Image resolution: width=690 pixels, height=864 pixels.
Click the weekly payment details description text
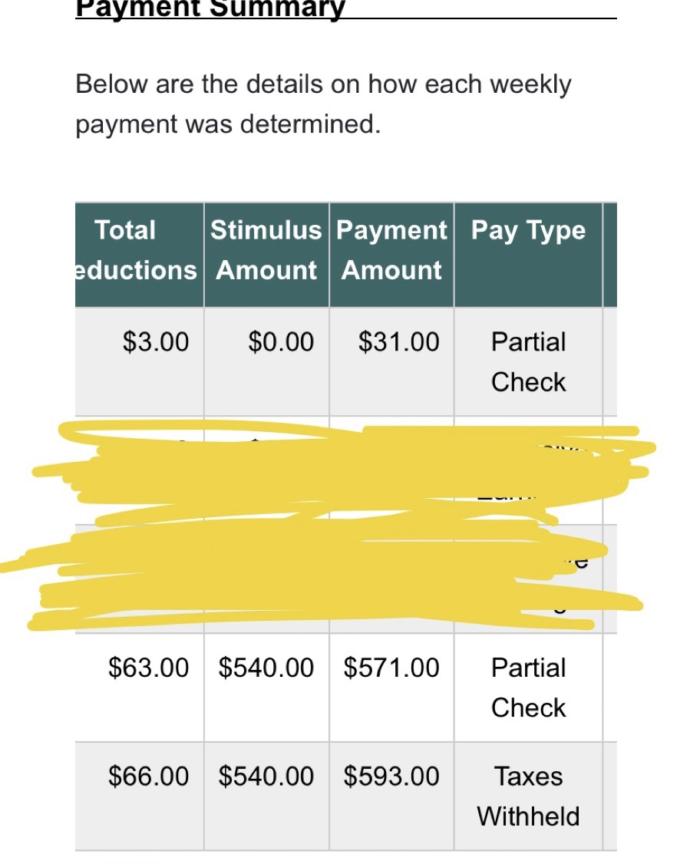click(x=323, y=104)
